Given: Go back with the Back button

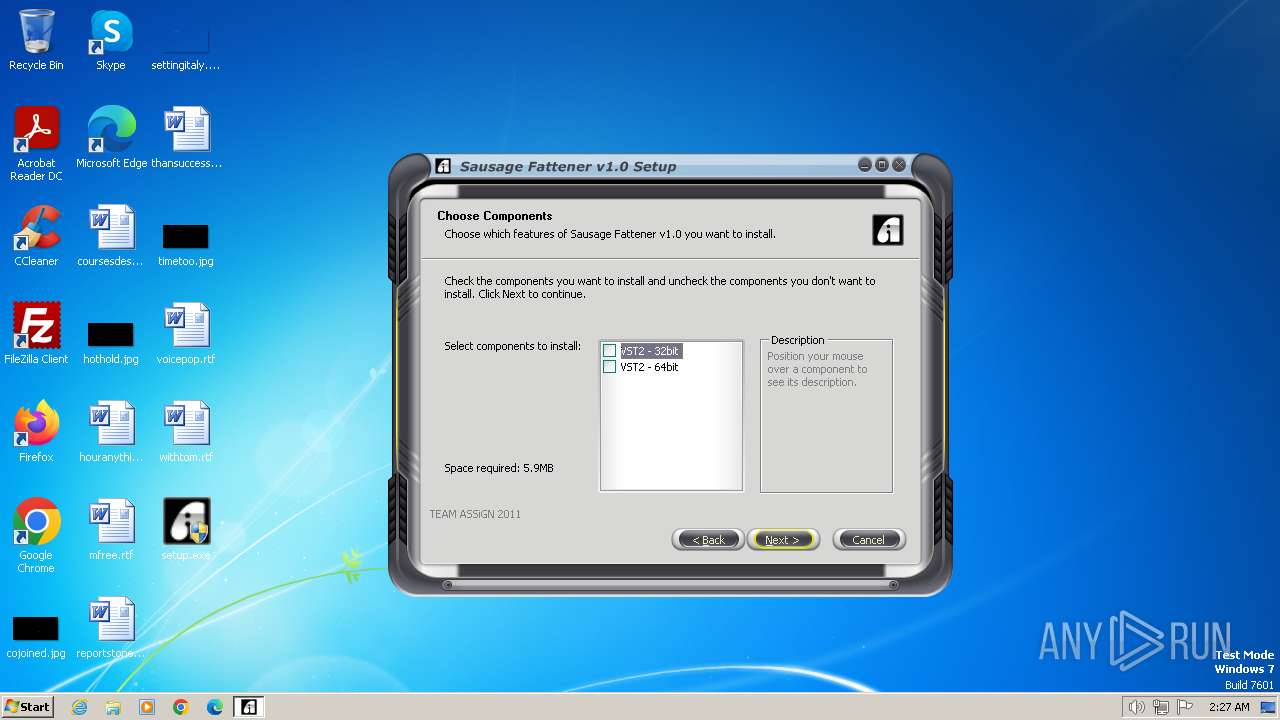Looking at the screenshot, I should [x=708, y=540].
